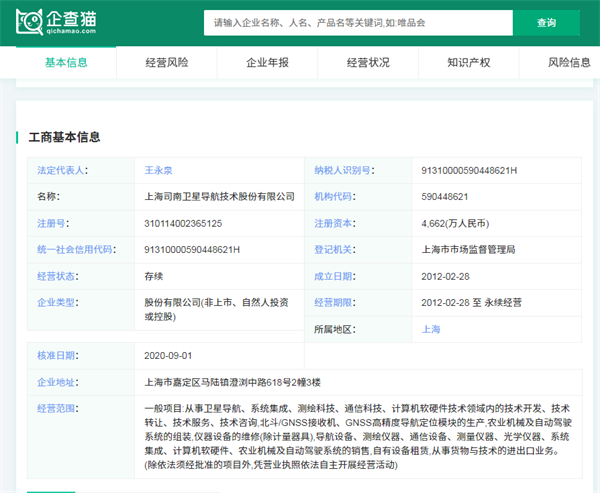Switch to the 基本信息 tab
The width and height of the screenshot is (600, 493).
coord(66,62)
